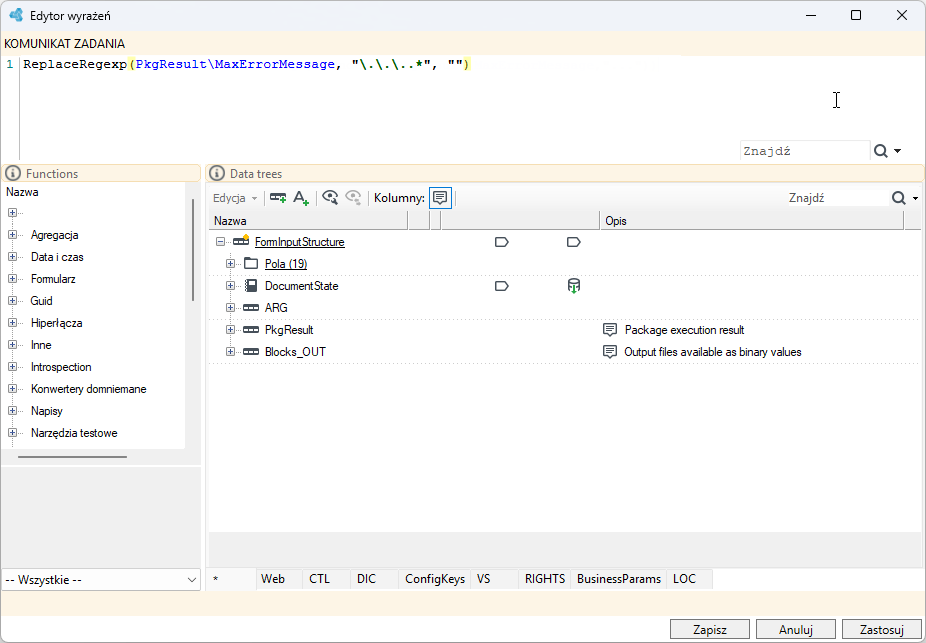Open the -- Wszystkie -- combo box
The image size is (926, 643).
click(x=101, y=580)
